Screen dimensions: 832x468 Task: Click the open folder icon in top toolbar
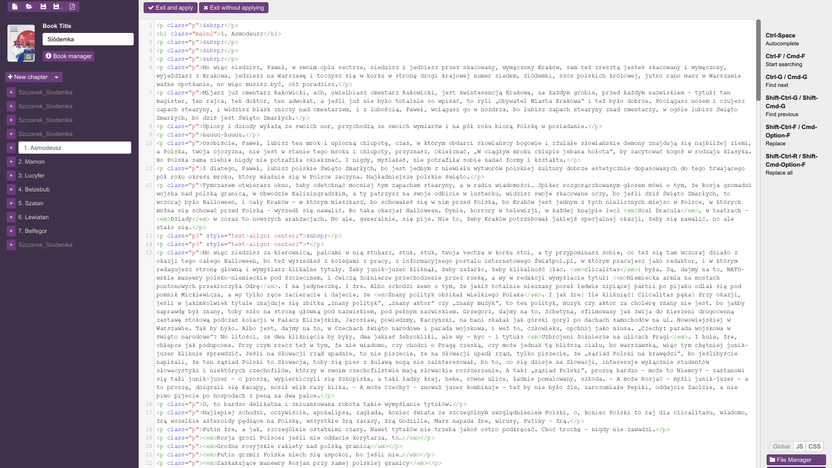[29, 6]
